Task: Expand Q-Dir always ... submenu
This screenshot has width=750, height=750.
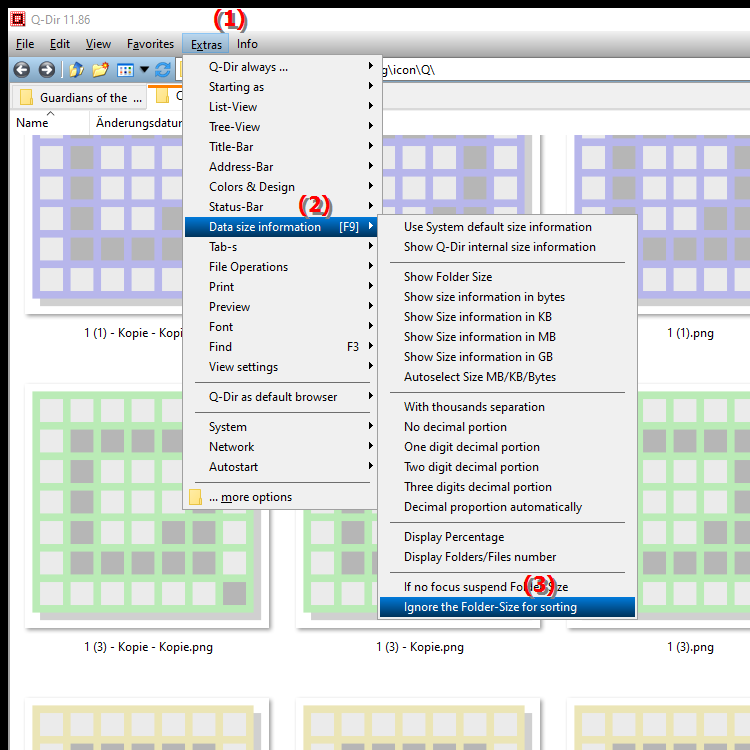Action: coord(281,67)
